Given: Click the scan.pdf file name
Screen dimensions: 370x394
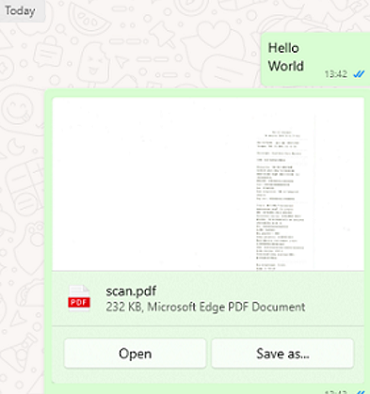Looking at the screenshot, I should pyautogui.click(x=131, y=291).
